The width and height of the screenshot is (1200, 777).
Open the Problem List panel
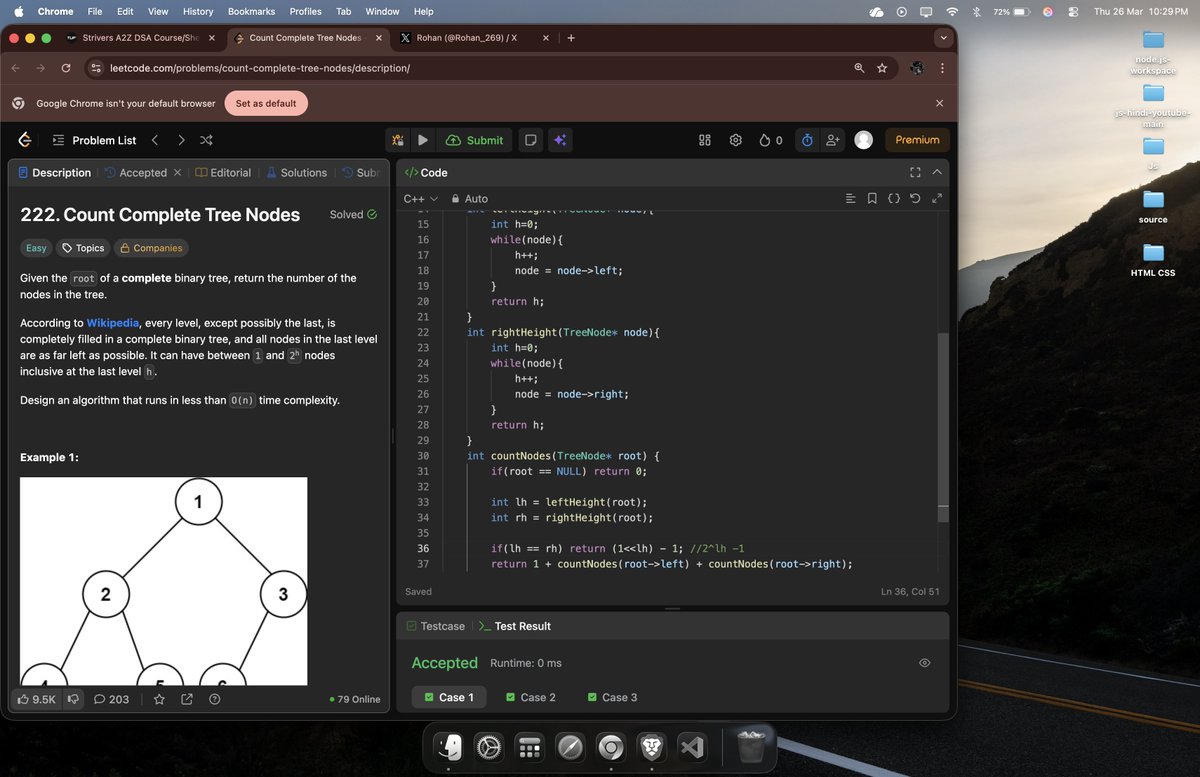[x=94, y=140]
